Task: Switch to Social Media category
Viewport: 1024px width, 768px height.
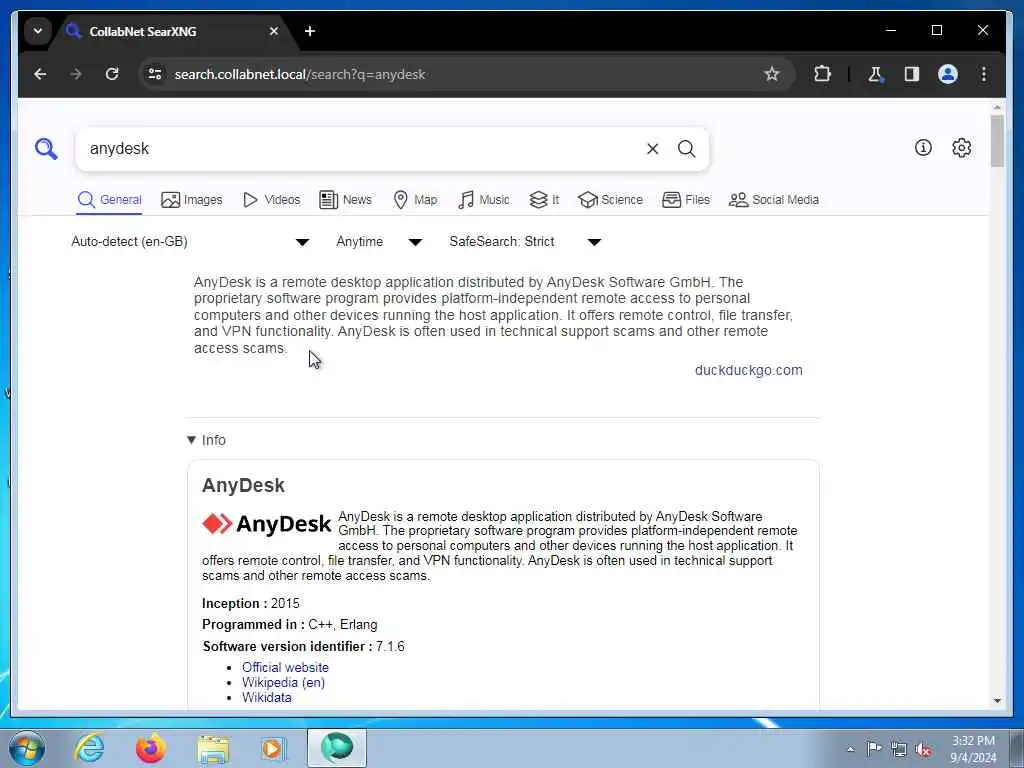Action: pyautogui.click(x=774, y=200)
